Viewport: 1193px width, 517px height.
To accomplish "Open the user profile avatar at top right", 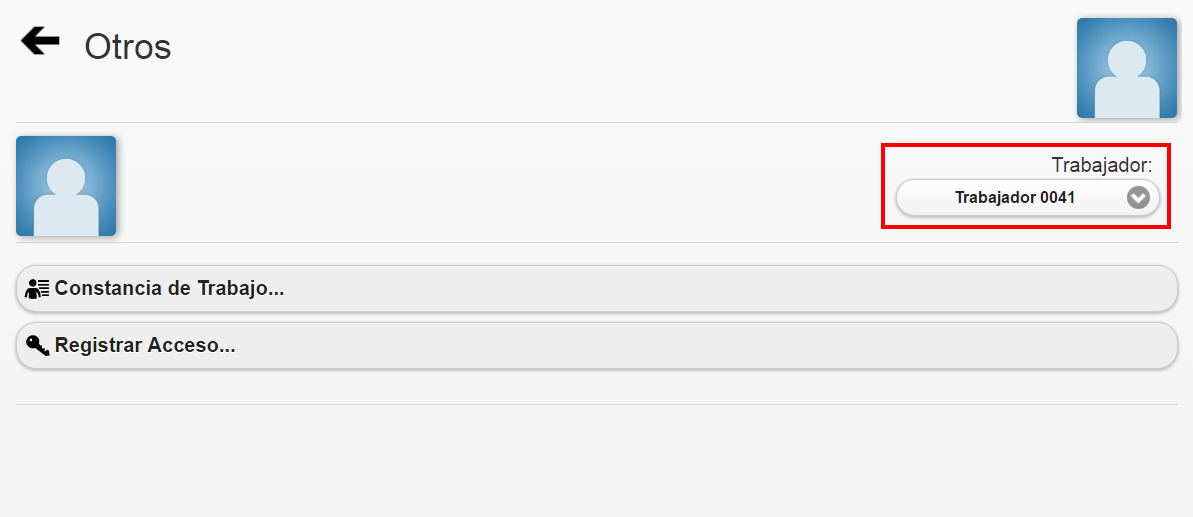I will pos(1126,68).
